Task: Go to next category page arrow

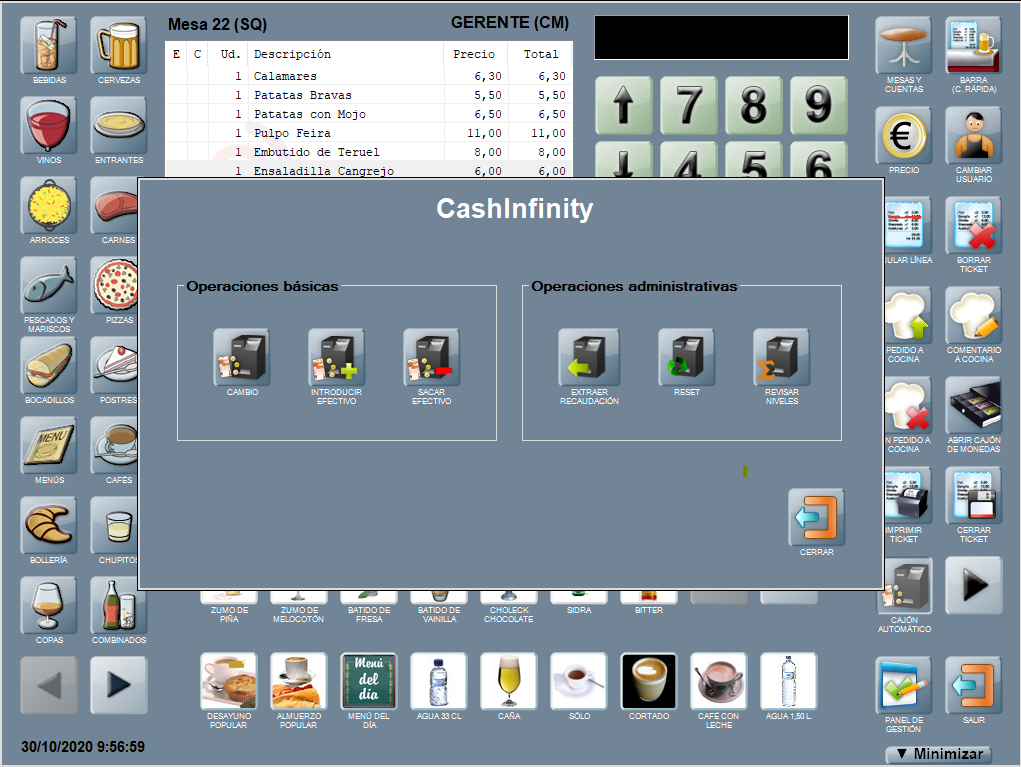Action: coord(119,685)
